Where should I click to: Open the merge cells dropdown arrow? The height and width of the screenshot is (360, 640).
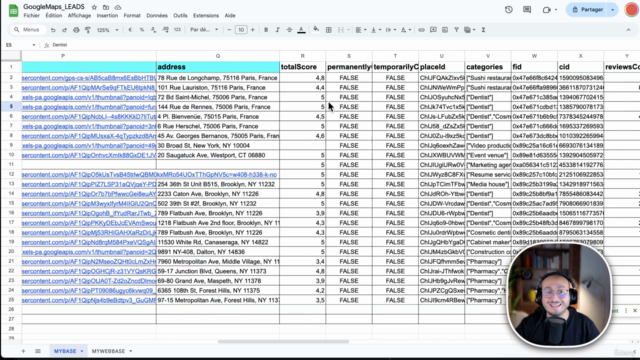348,30
